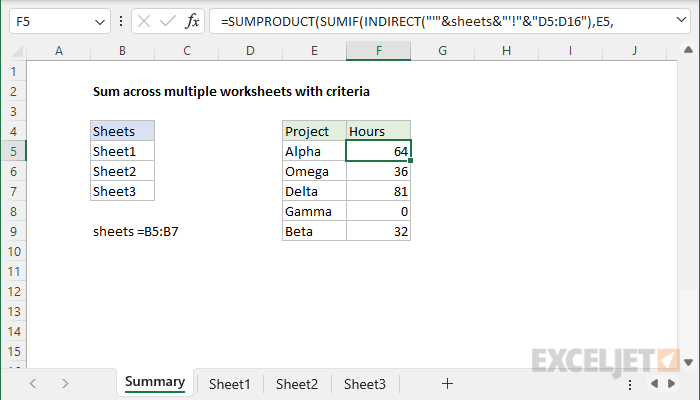The width and height of the screenshot is (700, 400).
Task: Open the Insert Function fx dialog
Action: [x=192, y=21]
